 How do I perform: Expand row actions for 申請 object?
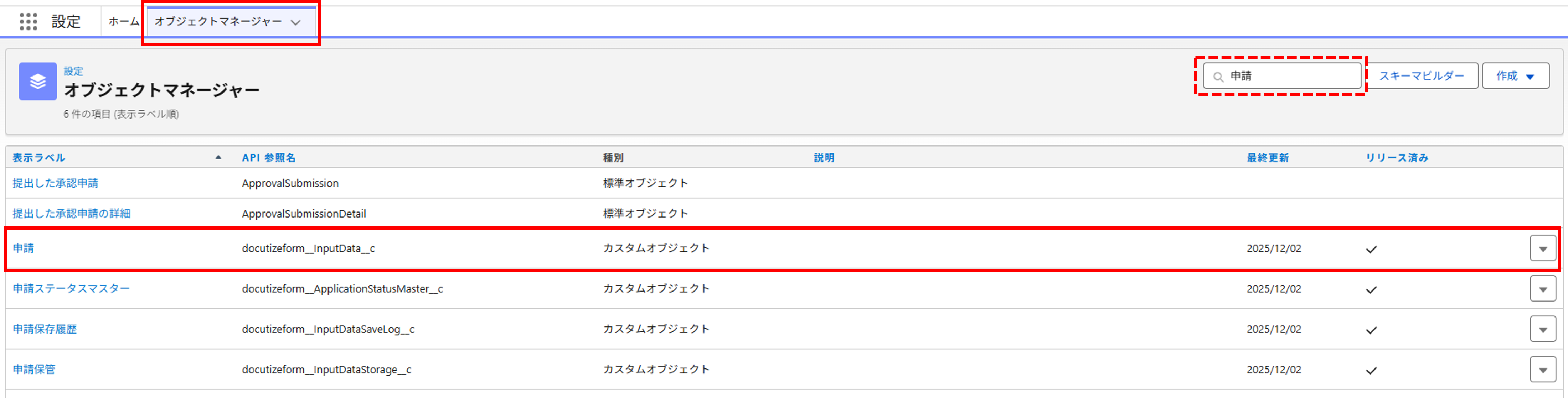[1542, 248]
